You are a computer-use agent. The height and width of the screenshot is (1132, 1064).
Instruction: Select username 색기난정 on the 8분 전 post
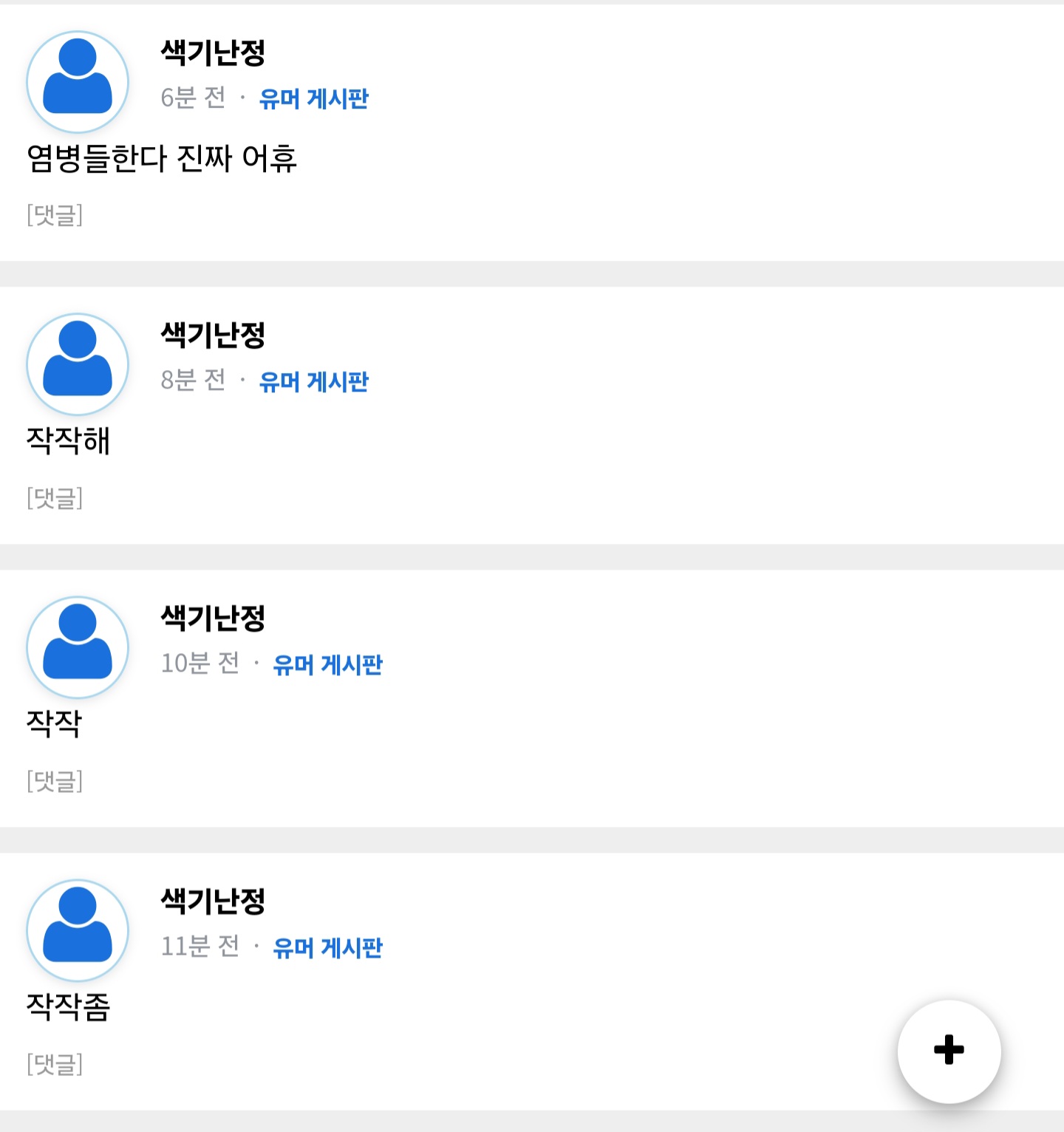click(x=213, y=335)
